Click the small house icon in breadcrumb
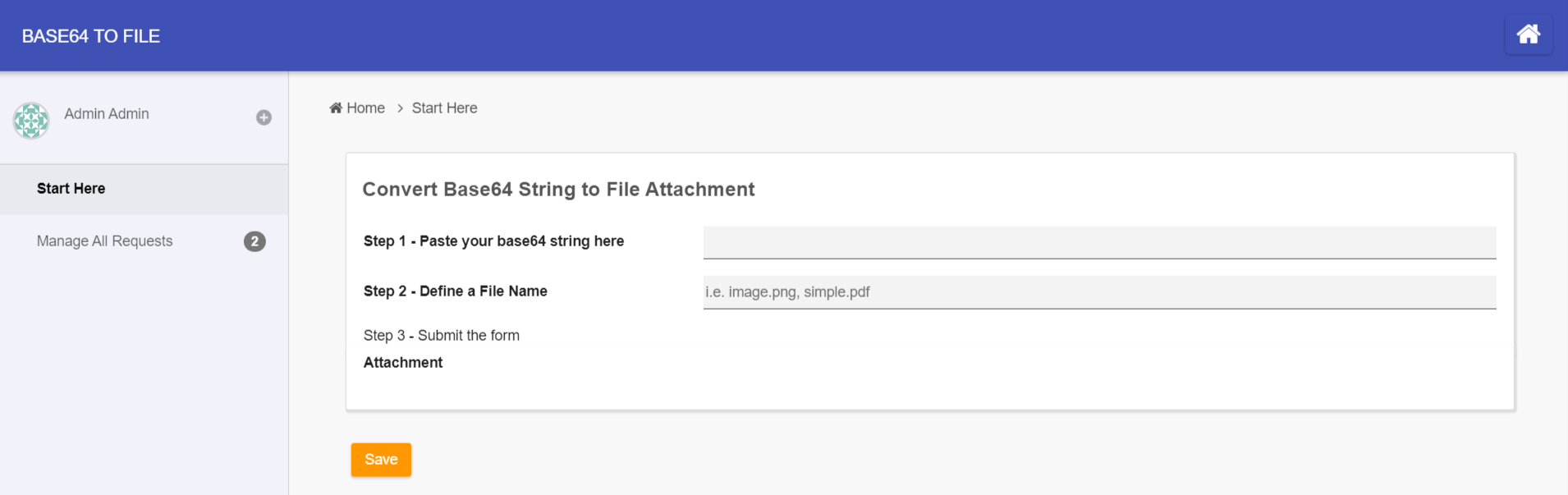This screenshot has width=1568, height=495. coord(336,108)
